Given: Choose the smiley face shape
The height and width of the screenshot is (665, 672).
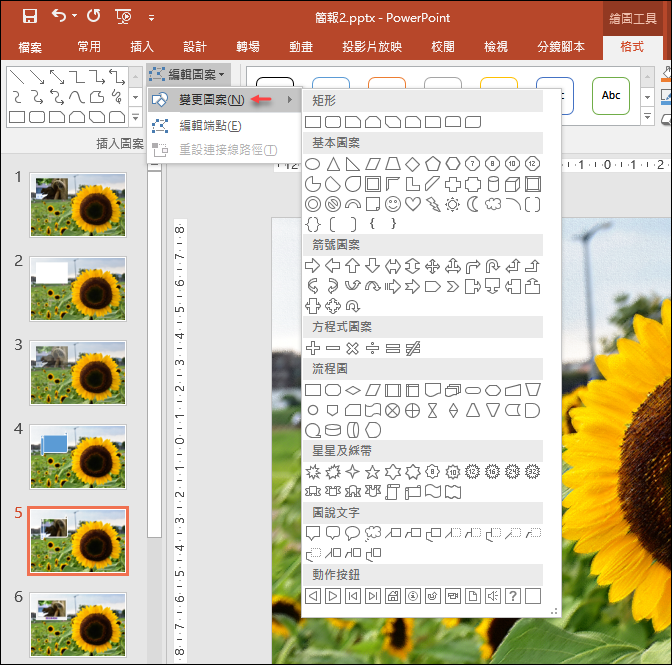Looking at the screenshot, I should 393,204.
